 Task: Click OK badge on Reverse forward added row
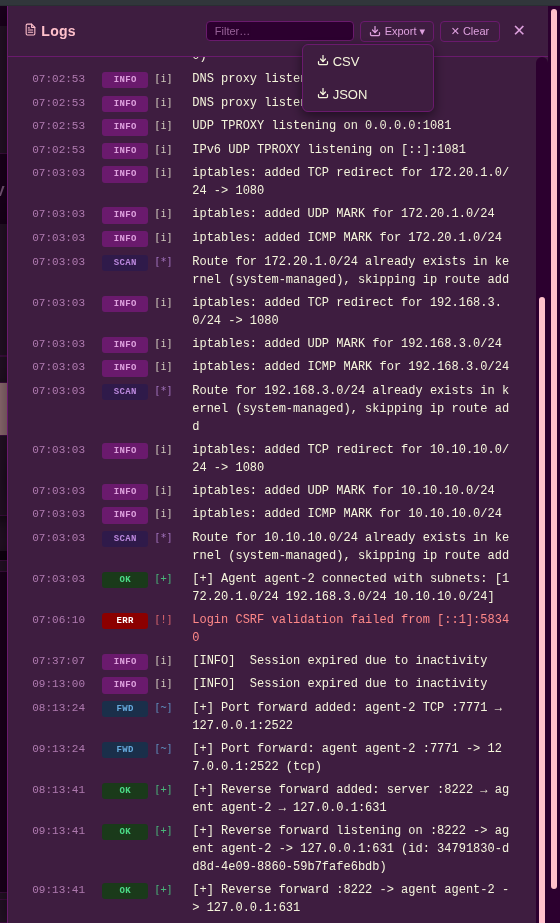click(125, 791)
